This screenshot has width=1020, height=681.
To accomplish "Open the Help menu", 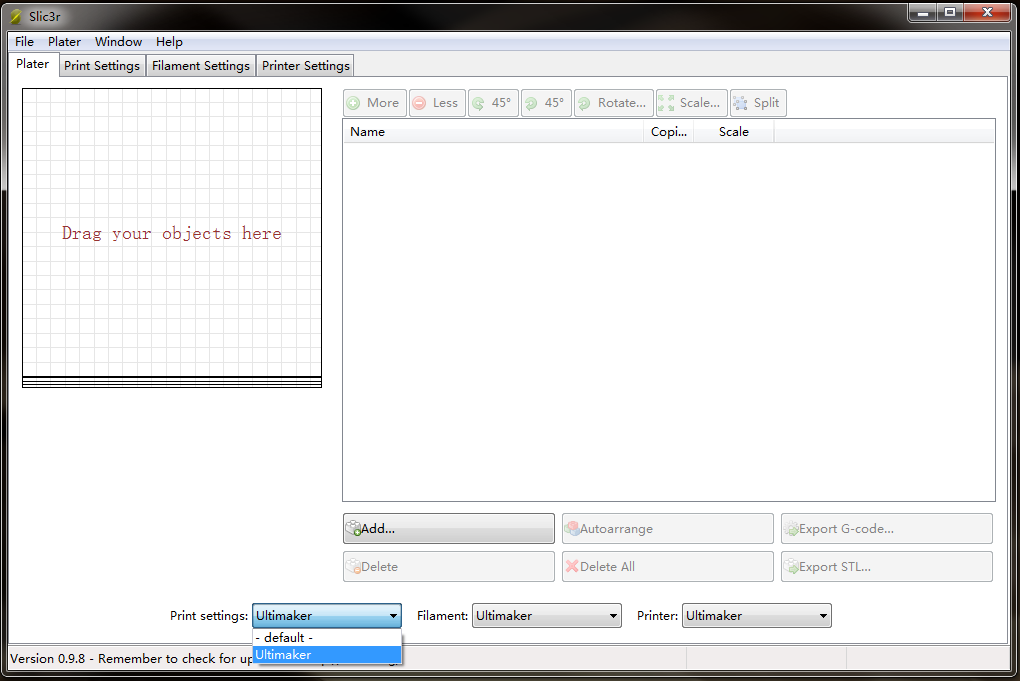I will tap(169, 42).
